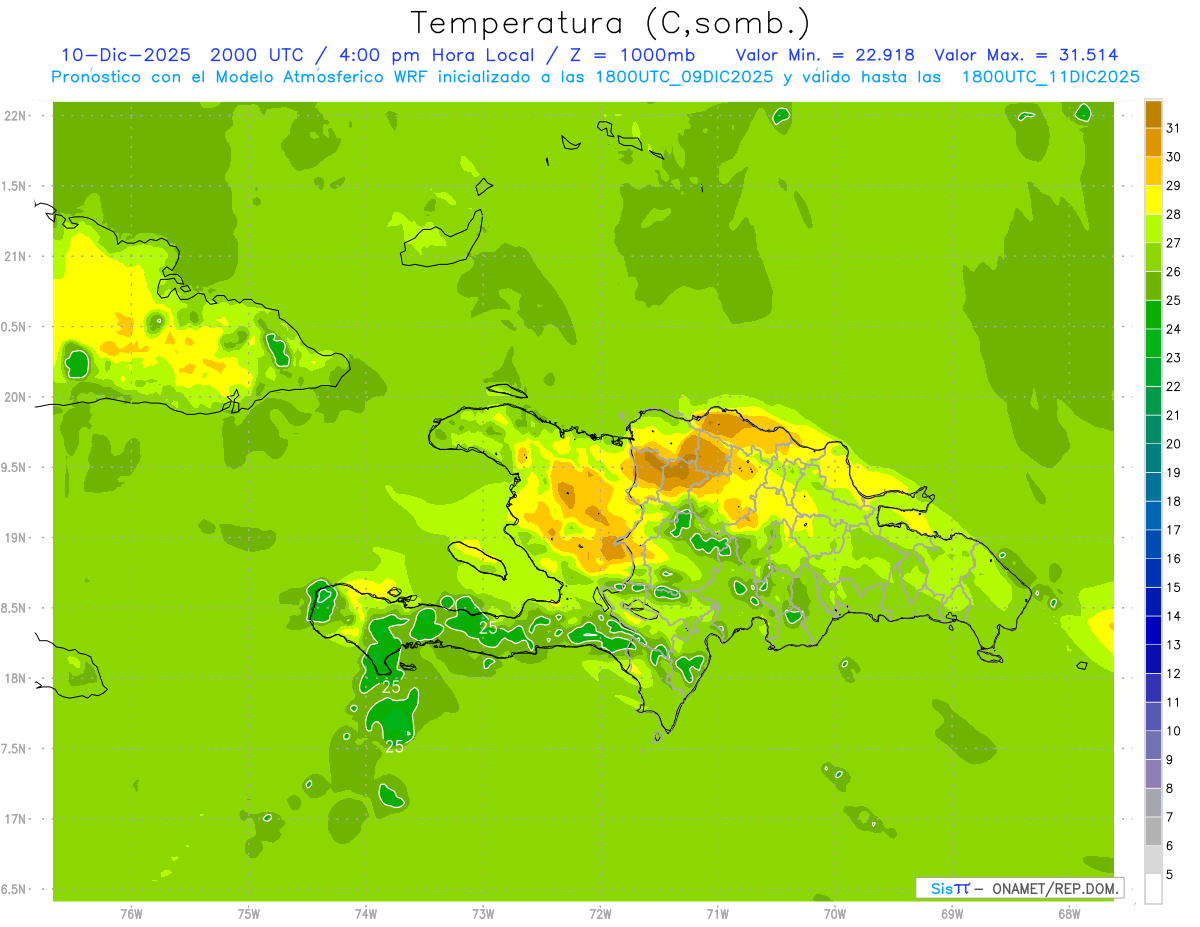
Task: Click the "2000 UTC" time text
Action: coord(259,55)
